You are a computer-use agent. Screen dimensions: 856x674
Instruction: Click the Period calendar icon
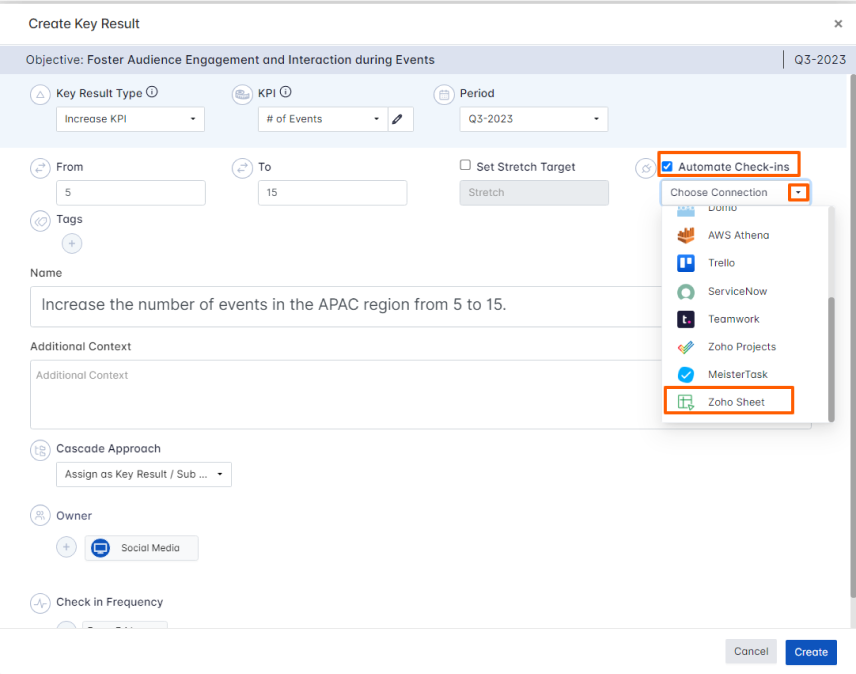444,94
